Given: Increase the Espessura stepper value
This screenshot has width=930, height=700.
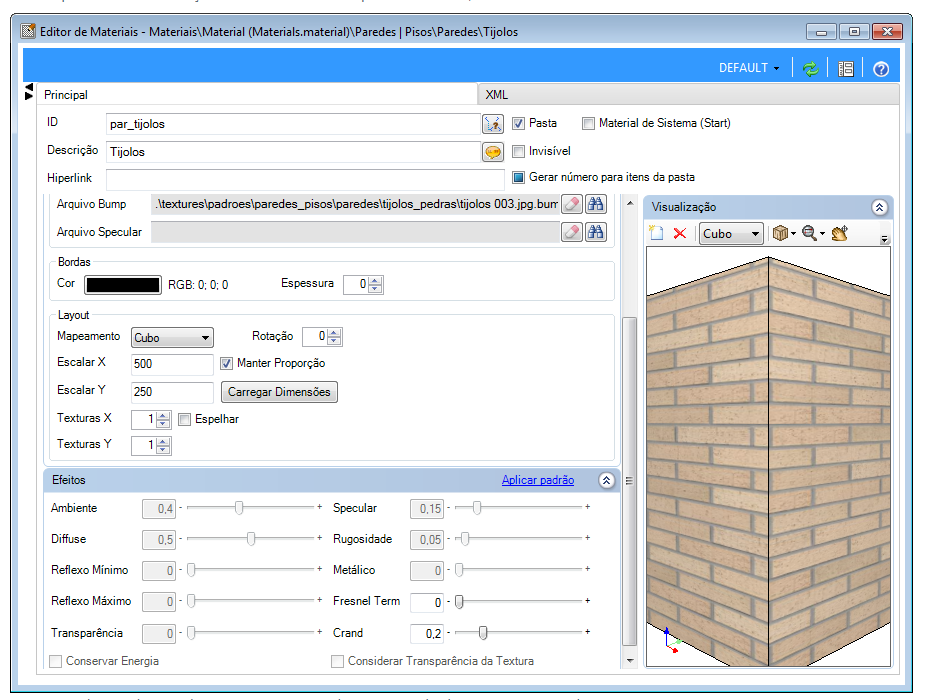Looking at the screenshot, I should [x=375, y=281].
